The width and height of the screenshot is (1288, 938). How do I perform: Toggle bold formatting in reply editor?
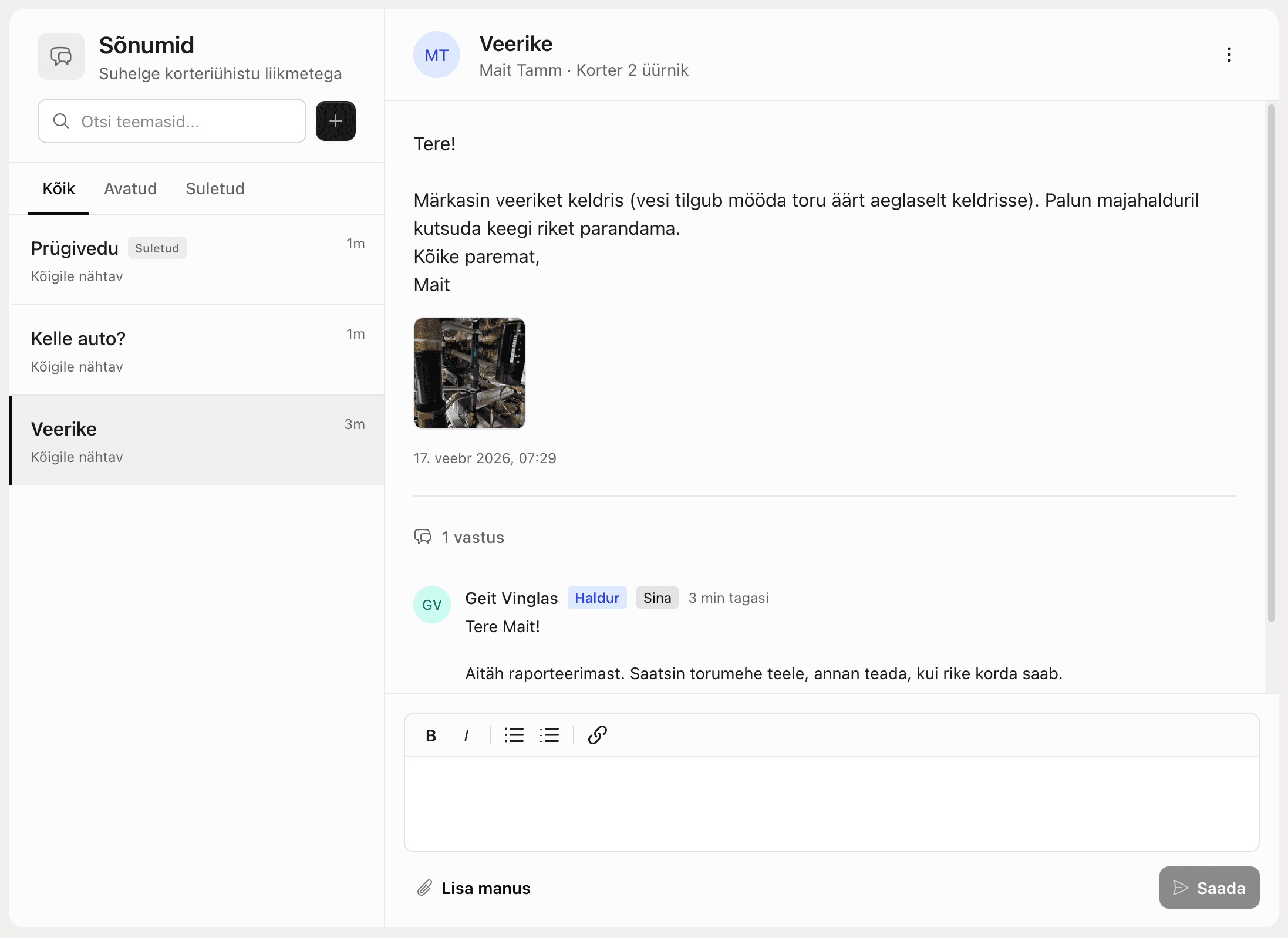(x=431, y=735)
